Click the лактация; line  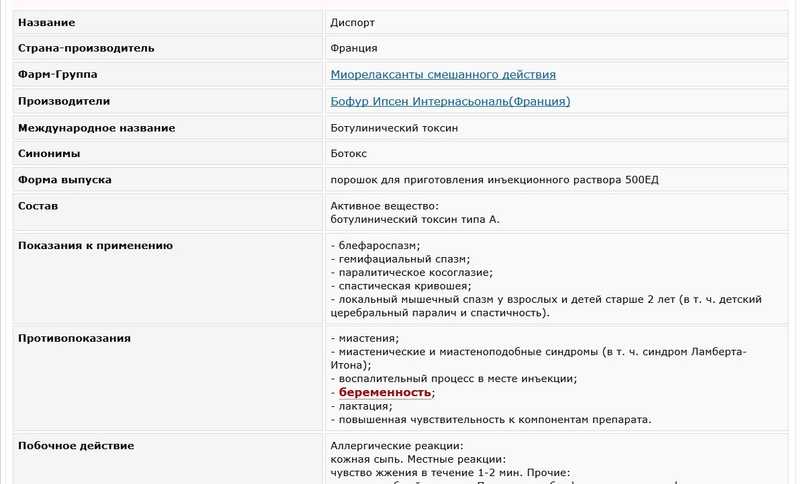pyautogui.click(x=361, y=406)
